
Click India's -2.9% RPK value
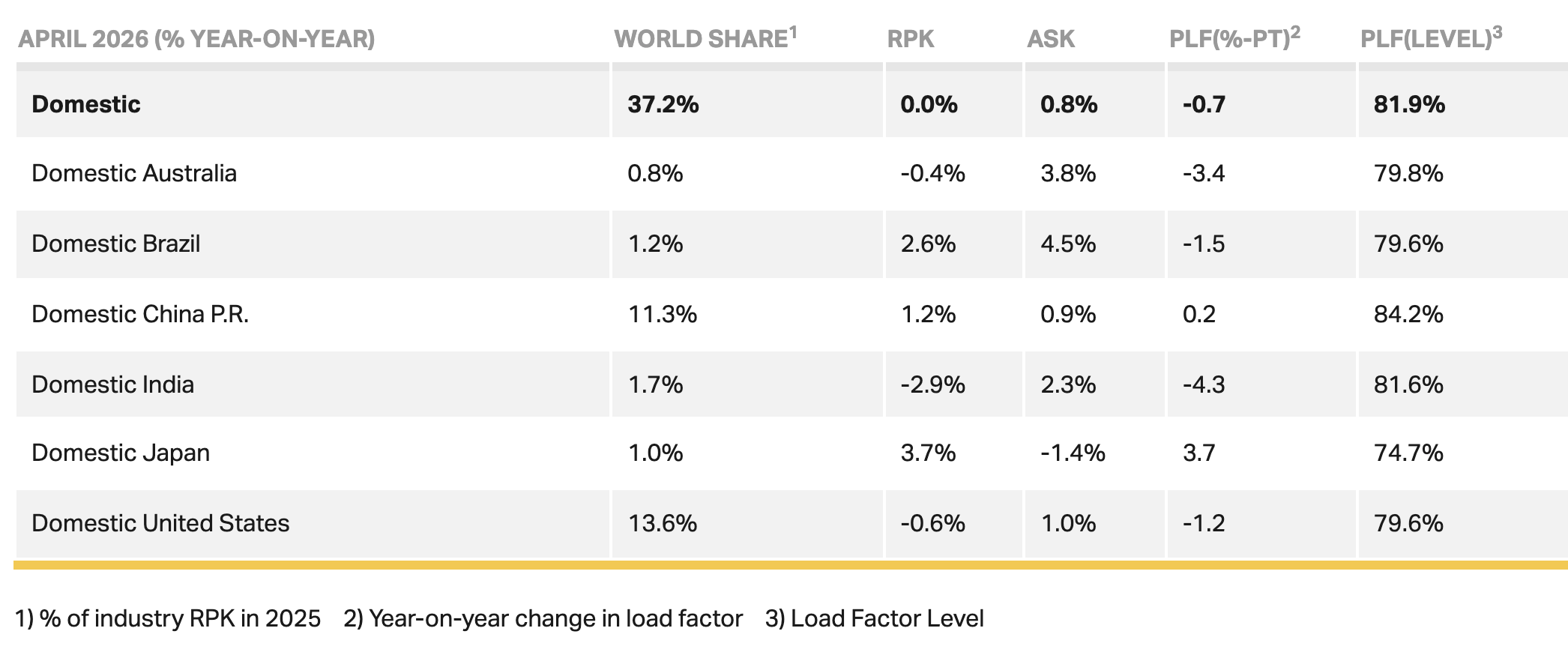point(932,384)
